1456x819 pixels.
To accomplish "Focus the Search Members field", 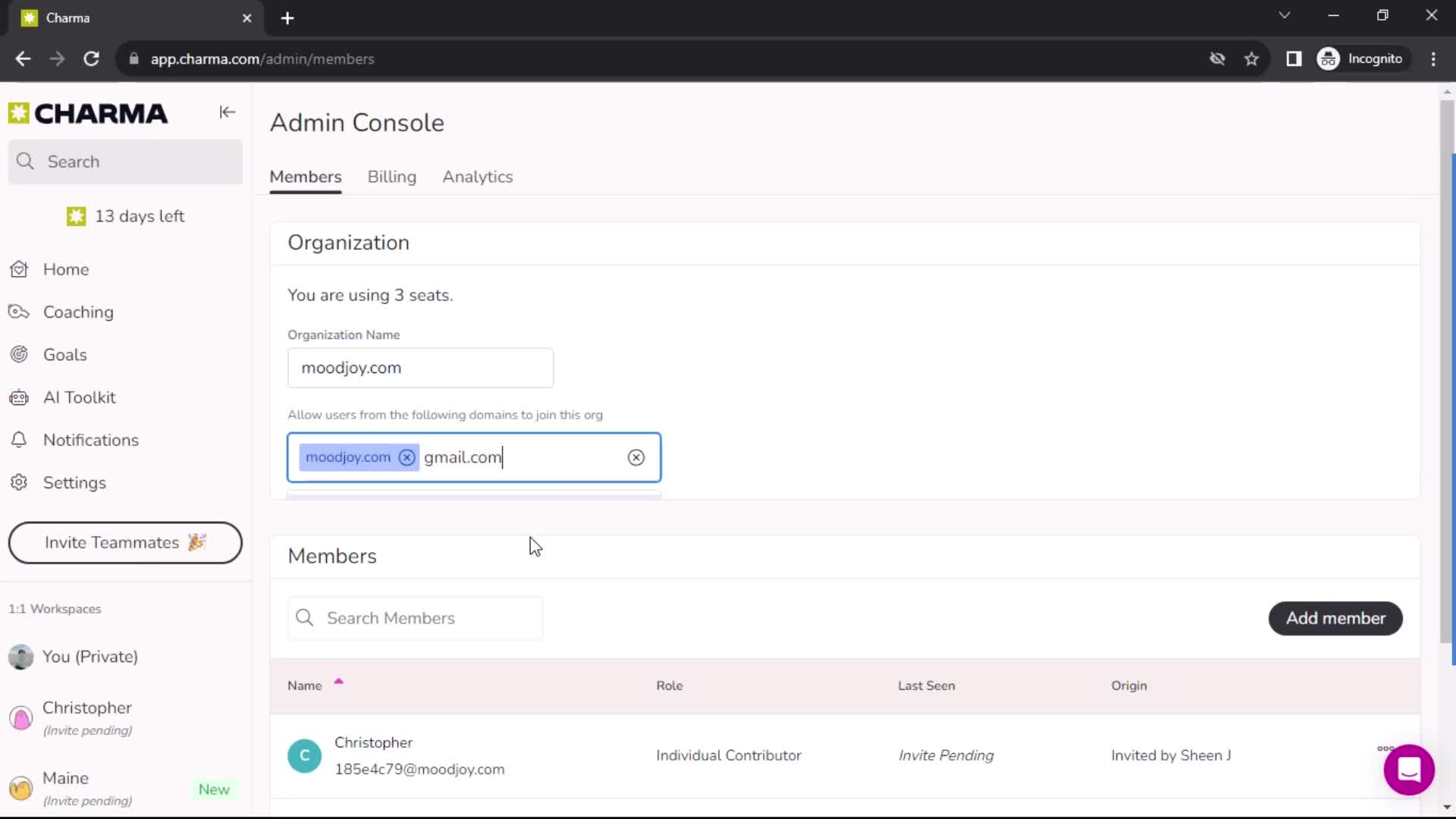I will (416, 618).
